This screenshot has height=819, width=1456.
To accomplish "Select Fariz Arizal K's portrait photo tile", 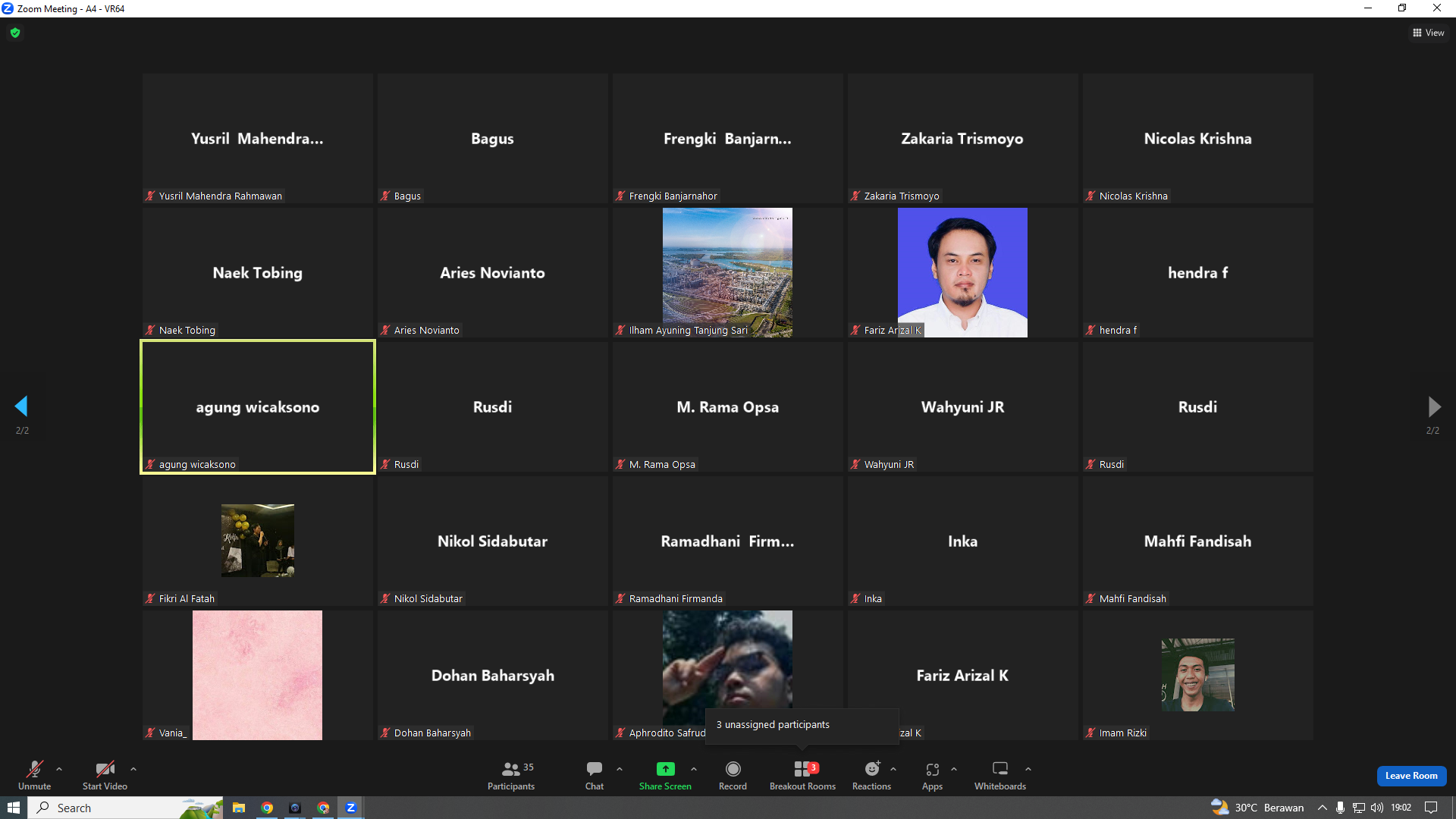I will point(962,272).
